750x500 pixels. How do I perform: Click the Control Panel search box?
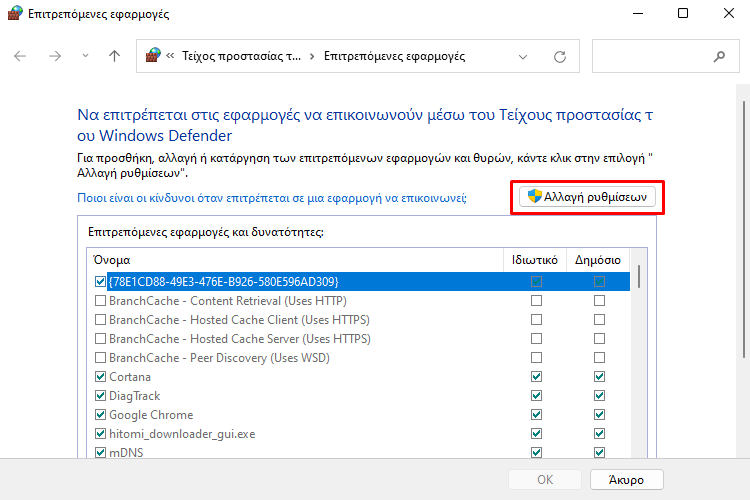click(665, 56)
